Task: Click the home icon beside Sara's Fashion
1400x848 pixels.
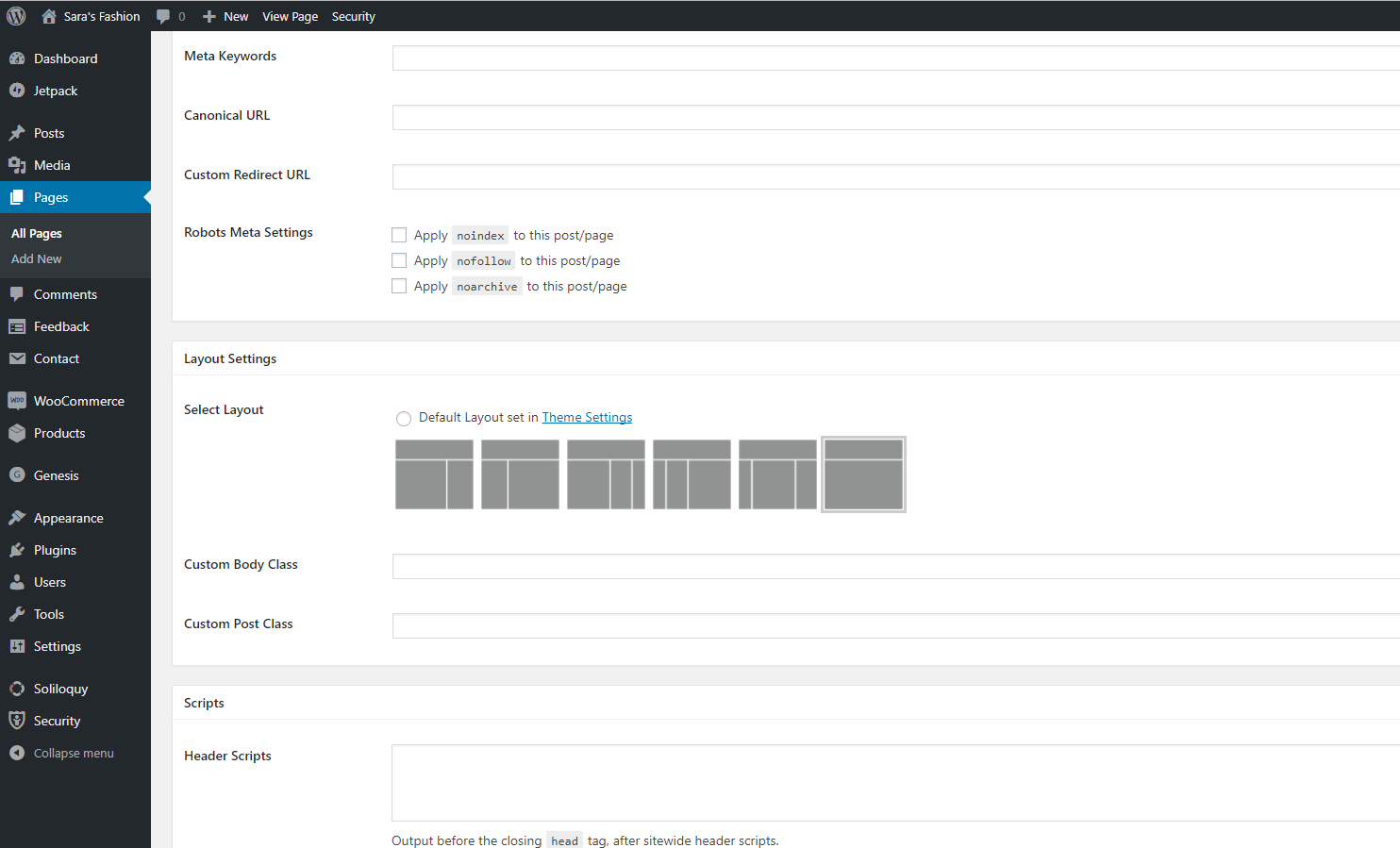Action: point(49,16)
